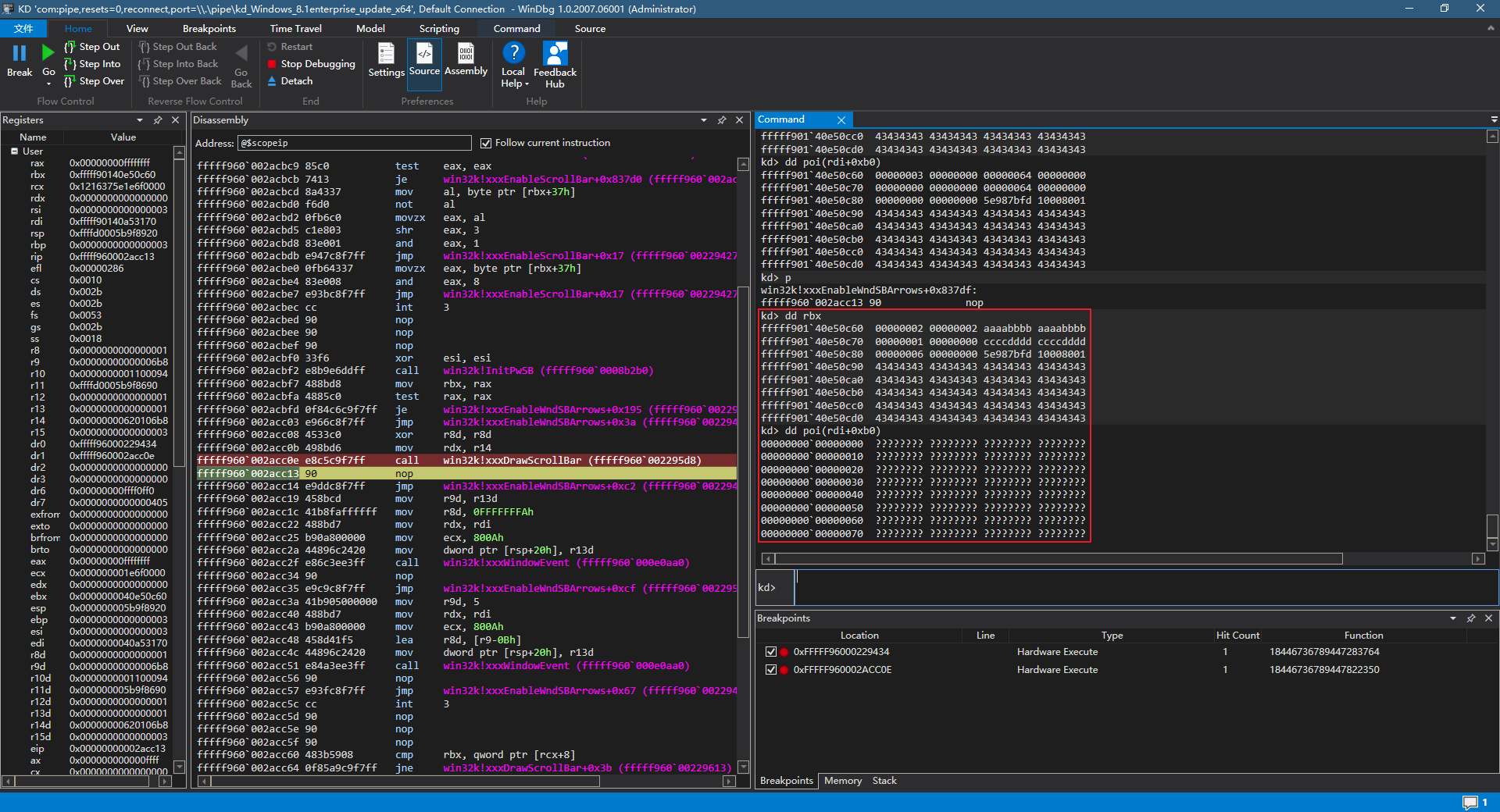Switch to Assembly mode
Viewport: 1500px width, 812px height.
coord(466,60)
